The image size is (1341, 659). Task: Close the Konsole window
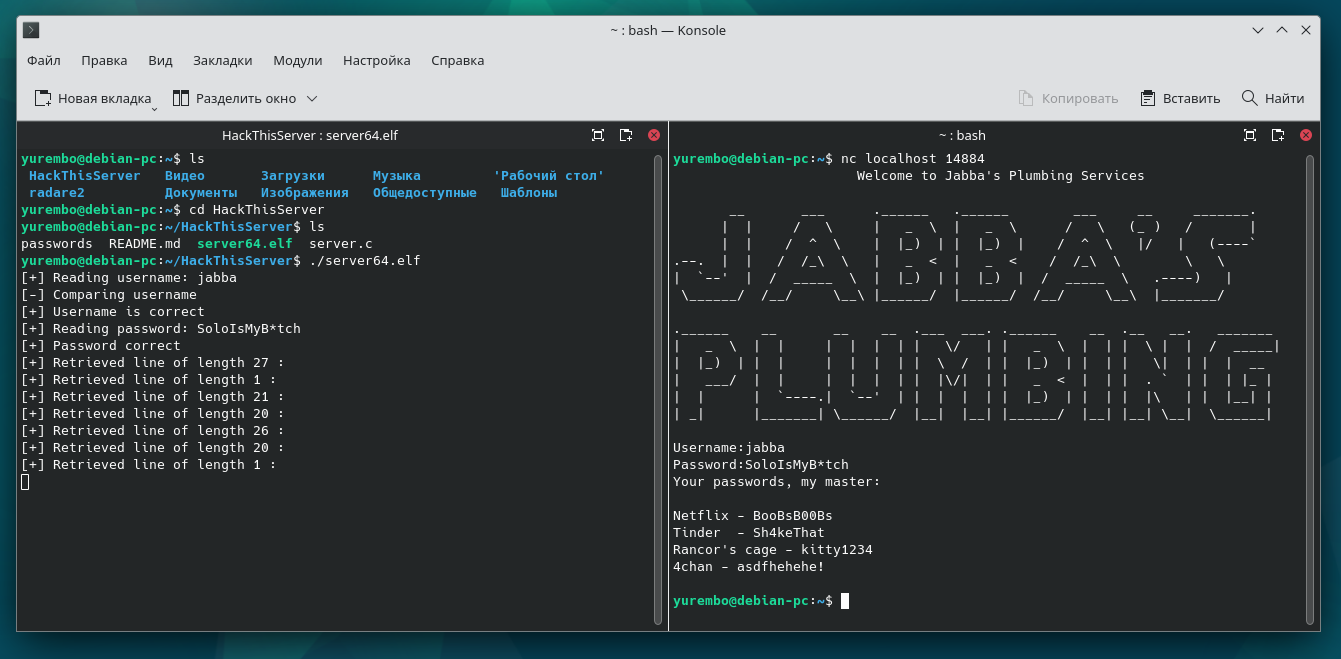coord(1306,30)
